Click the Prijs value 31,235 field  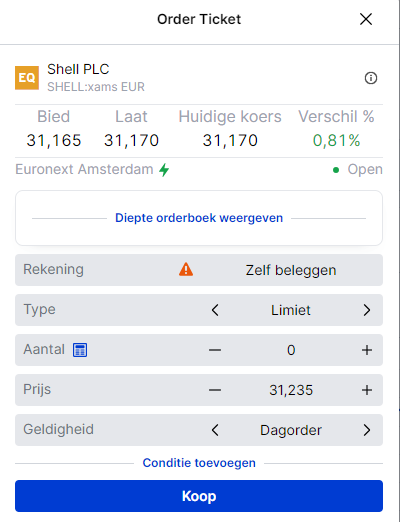(291, 390)
